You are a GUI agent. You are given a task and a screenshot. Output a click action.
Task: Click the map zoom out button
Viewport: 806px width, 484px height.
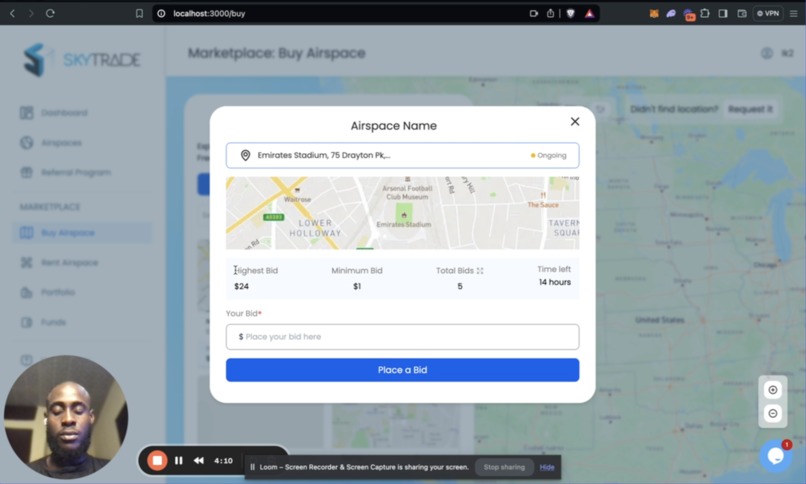(x=773, y=414)
